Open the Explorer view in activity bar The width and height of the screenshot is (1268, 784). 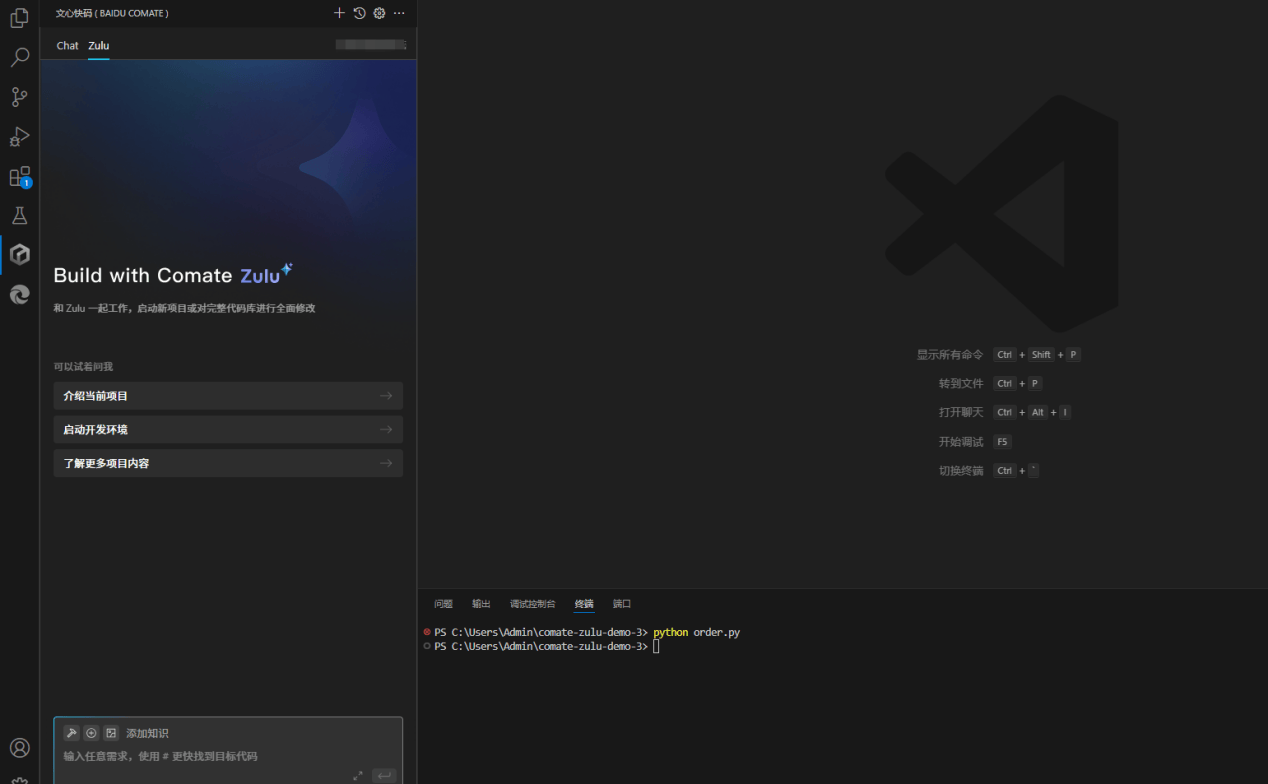(19, 18)
